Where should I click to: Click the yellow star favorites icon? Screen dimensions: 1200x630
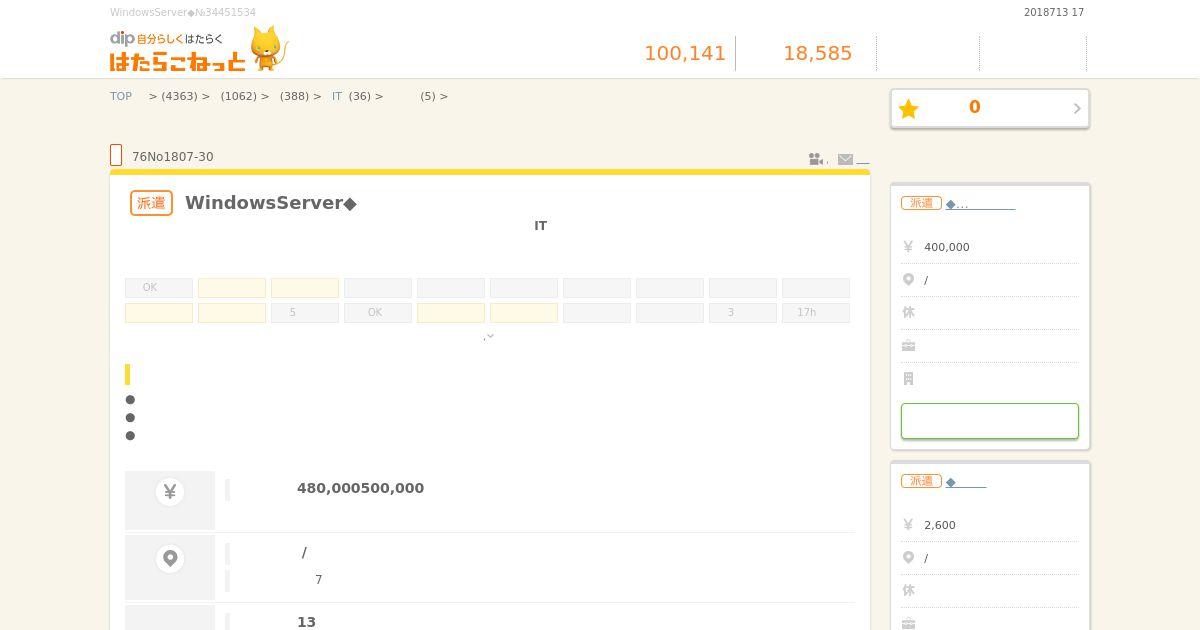point(908,109)
